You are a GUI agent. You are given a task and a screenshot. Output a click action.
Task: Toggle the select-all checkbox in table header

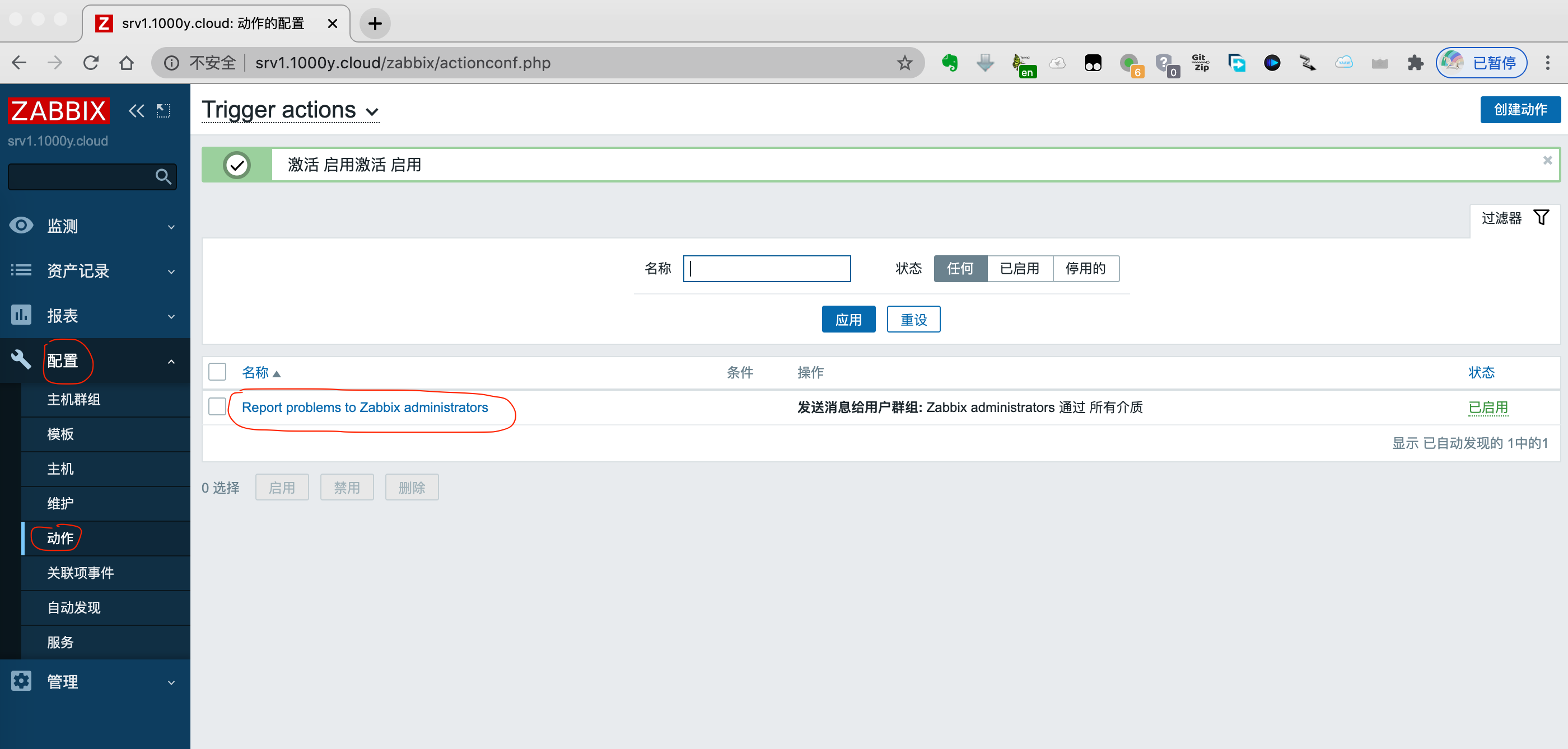point(217,371)
